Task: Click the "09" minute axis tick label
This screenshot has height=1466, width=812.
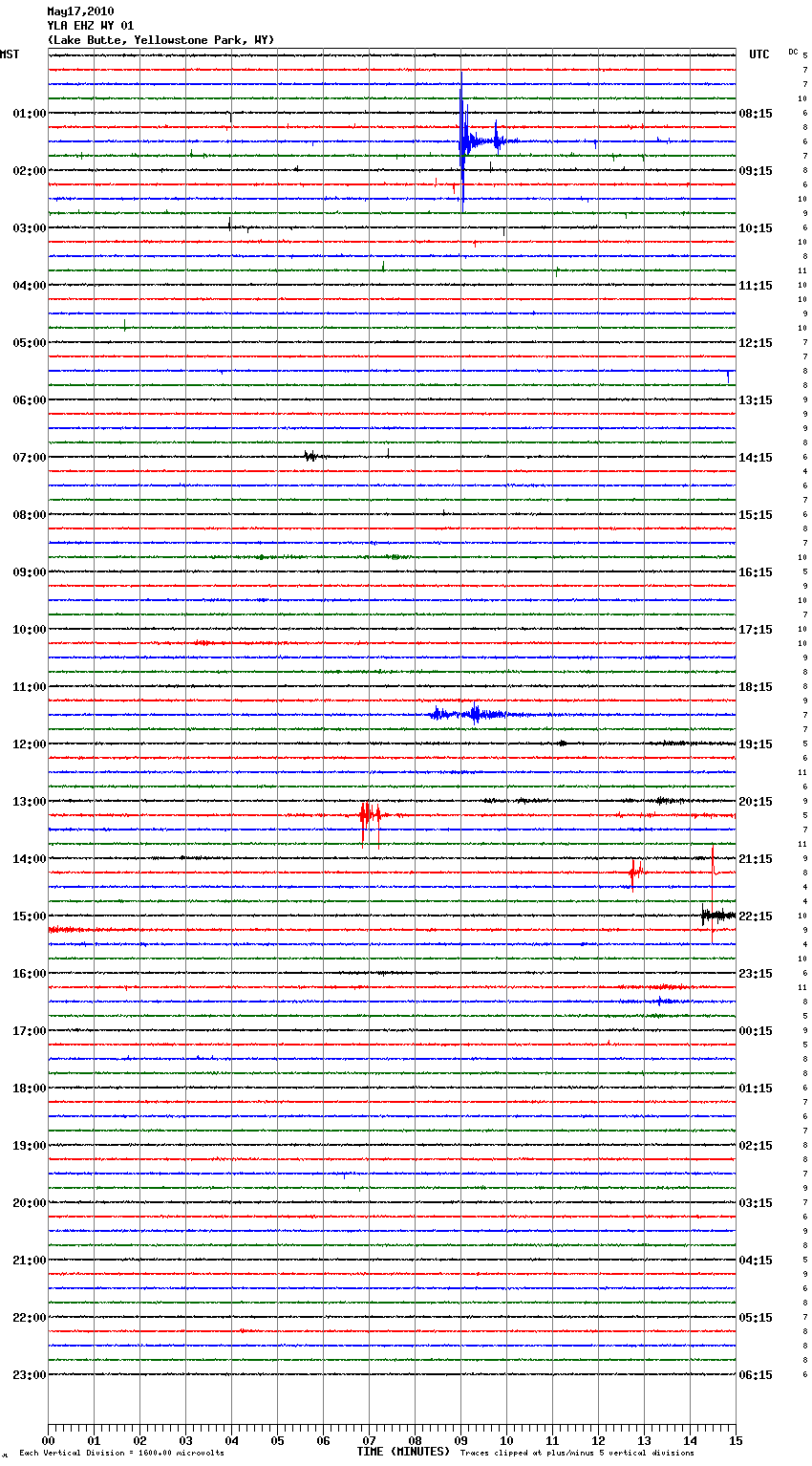Action: pos(460,1440)
